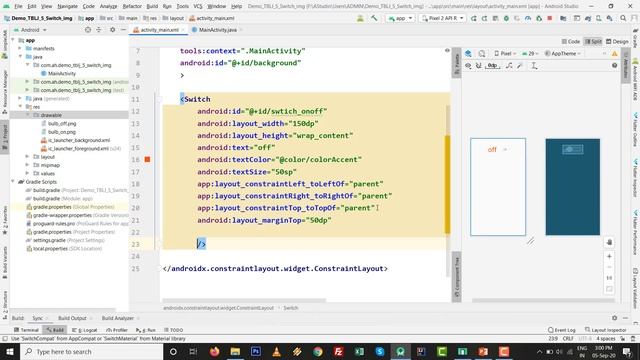640x360 pixels.
Task: Expand the mipmap folder in tree
Action: pos(27,165)
